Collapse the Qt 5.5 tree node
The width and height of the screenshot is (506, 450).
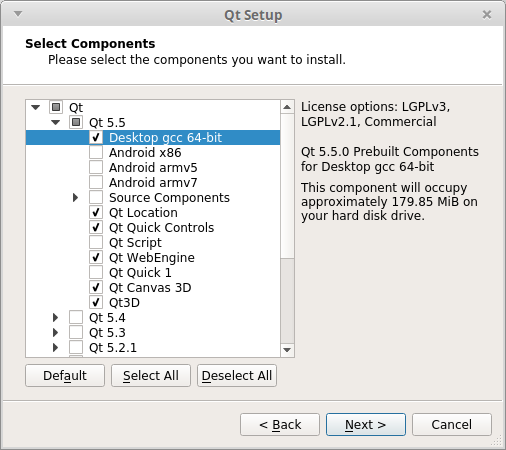click(56, 122)
